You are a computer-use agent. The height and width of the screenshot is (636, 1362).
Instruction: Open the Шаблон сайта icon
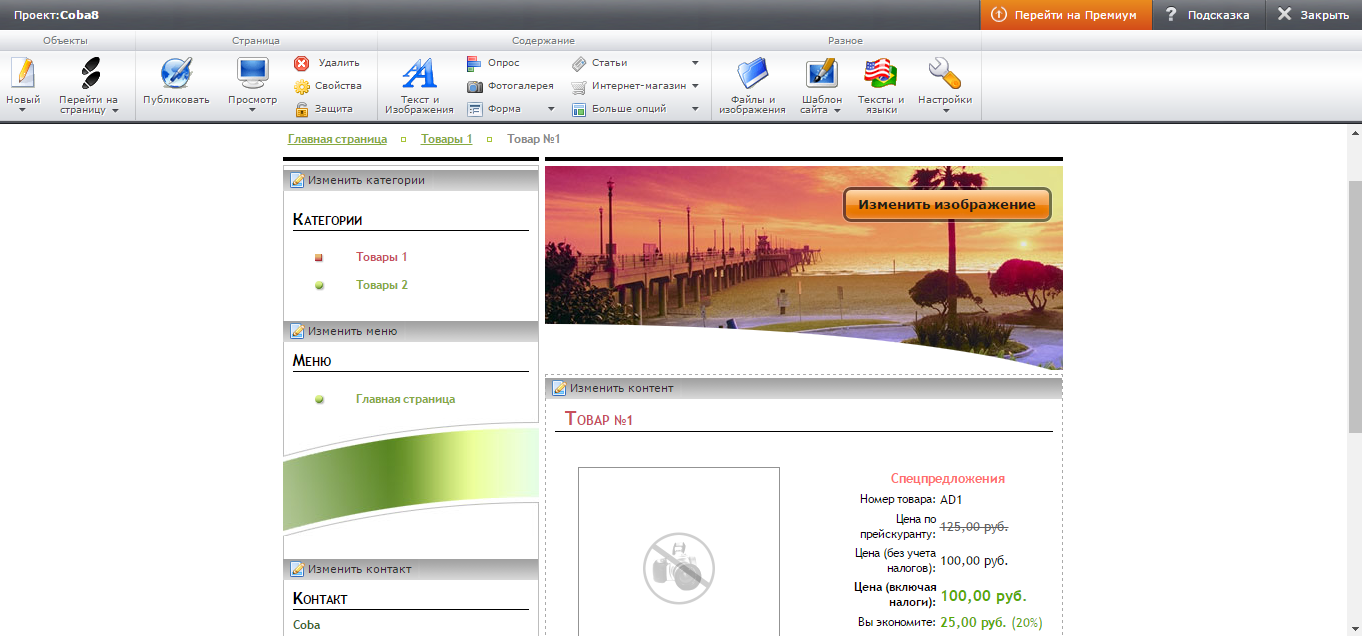[x=821, y=73]
